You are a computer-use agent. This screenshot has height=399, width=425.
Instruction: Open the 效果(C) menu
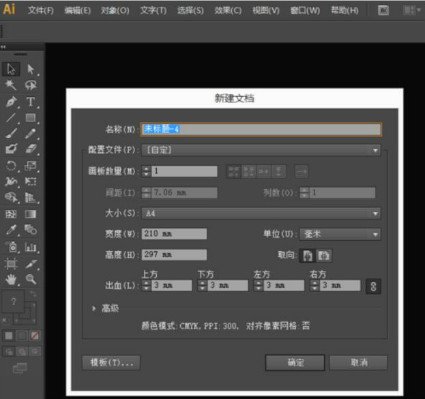pos(228,10)
